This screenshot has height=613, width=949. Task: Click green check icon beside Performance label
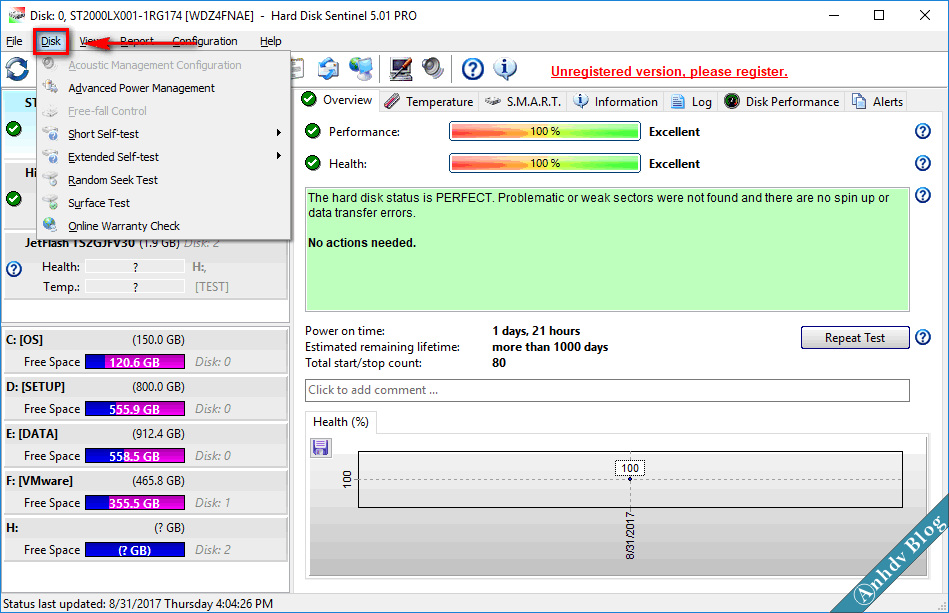(x=313, y=131)
